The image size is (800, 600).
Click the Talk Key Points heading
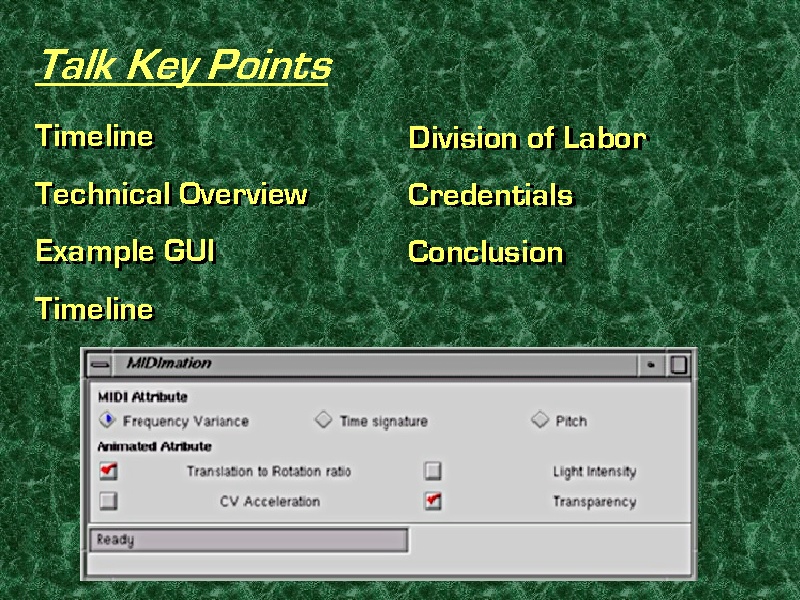[x=182, y=67]
